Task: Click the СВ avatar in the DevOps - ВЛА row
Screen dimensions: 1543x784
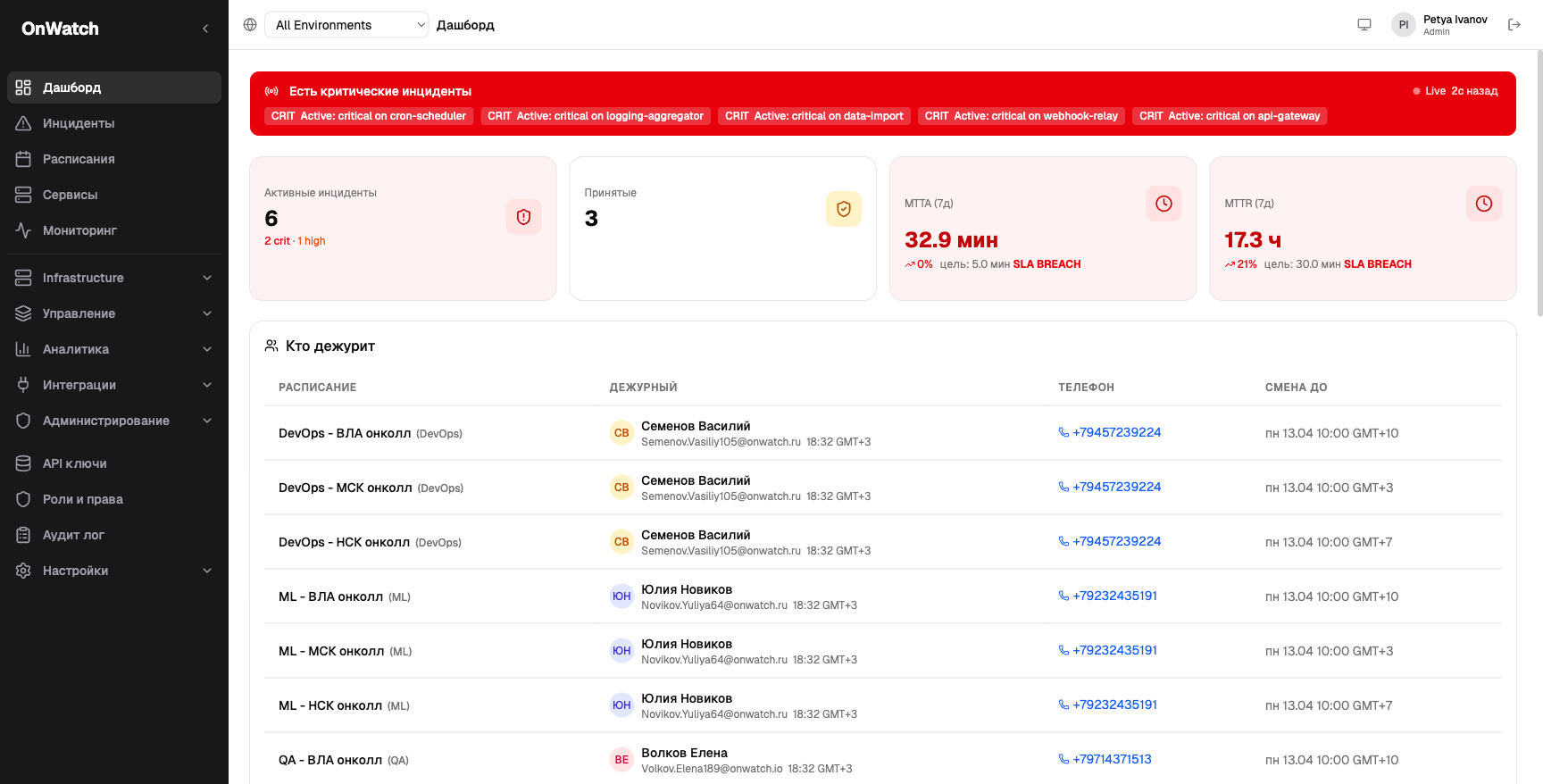Action: (621, 433)
